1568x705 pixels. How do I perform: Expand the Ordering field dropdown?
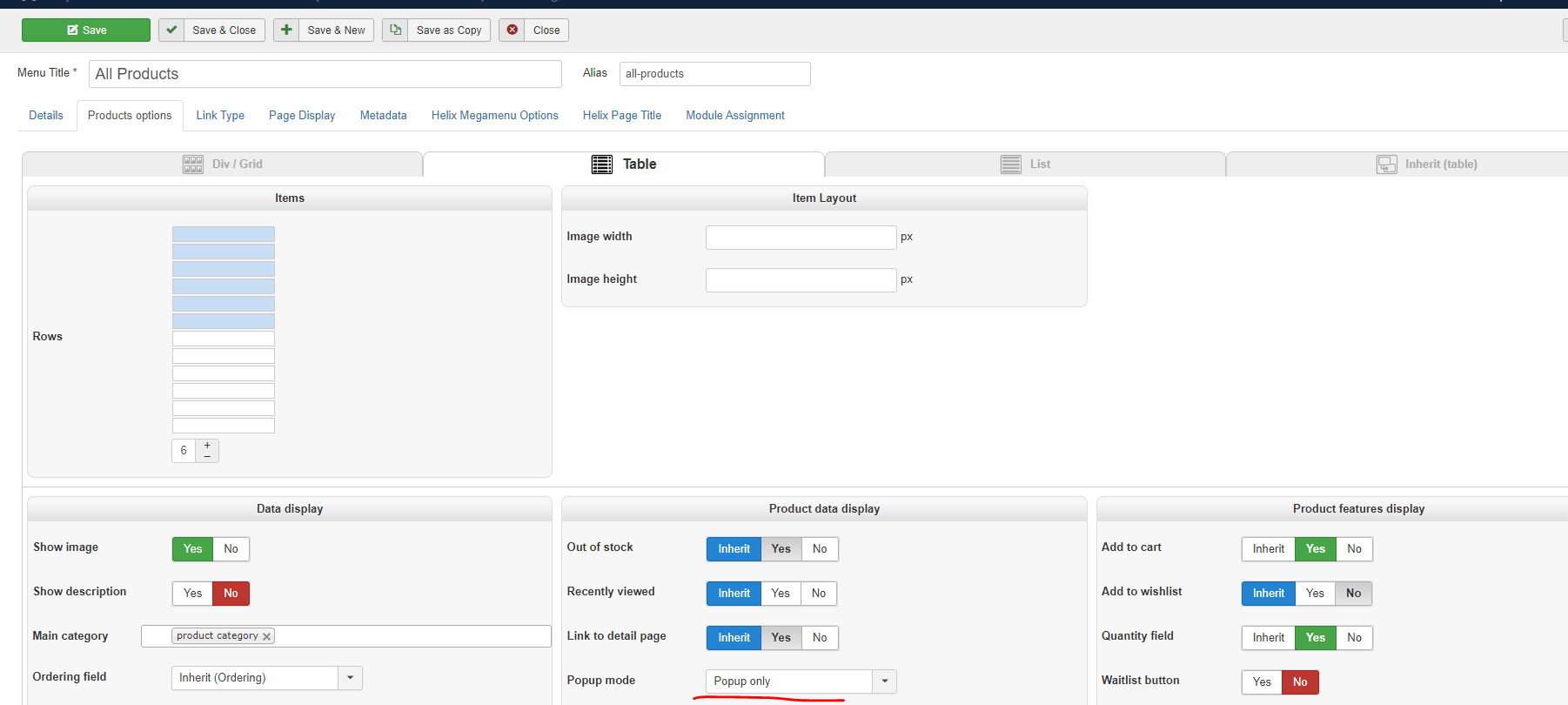coord(350,678)
